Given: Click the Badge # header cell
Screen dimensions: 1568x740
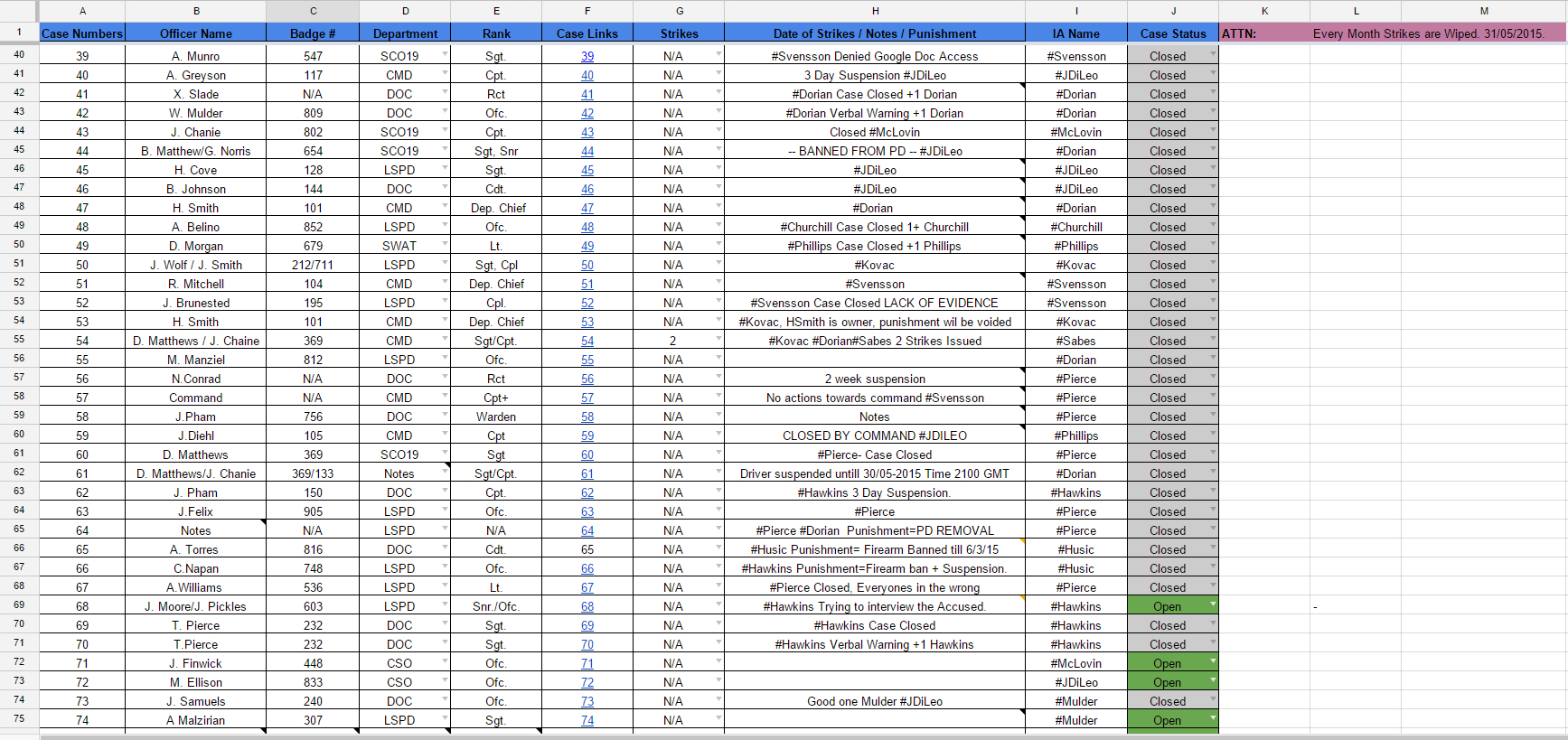Looking at the screenshot, I should click(x=313, y=33).
